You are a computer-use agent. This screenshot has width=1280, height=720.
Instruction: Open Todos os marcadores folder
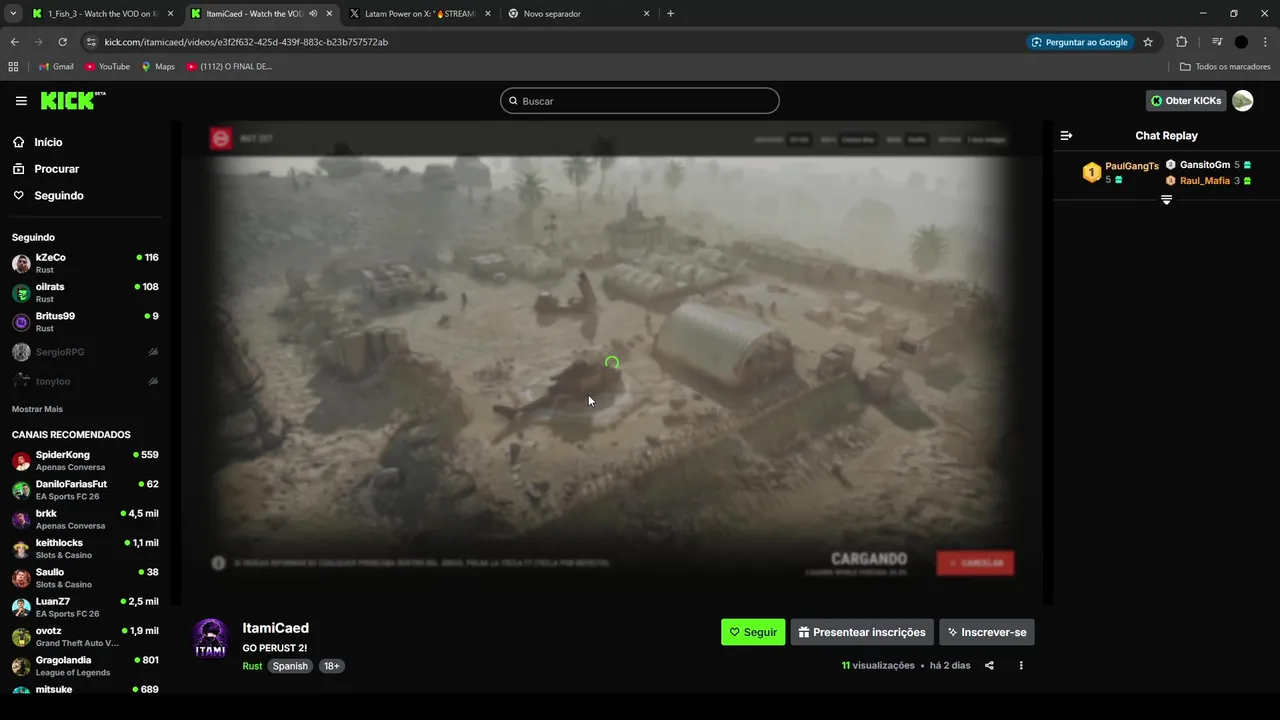coord(1225,67)
